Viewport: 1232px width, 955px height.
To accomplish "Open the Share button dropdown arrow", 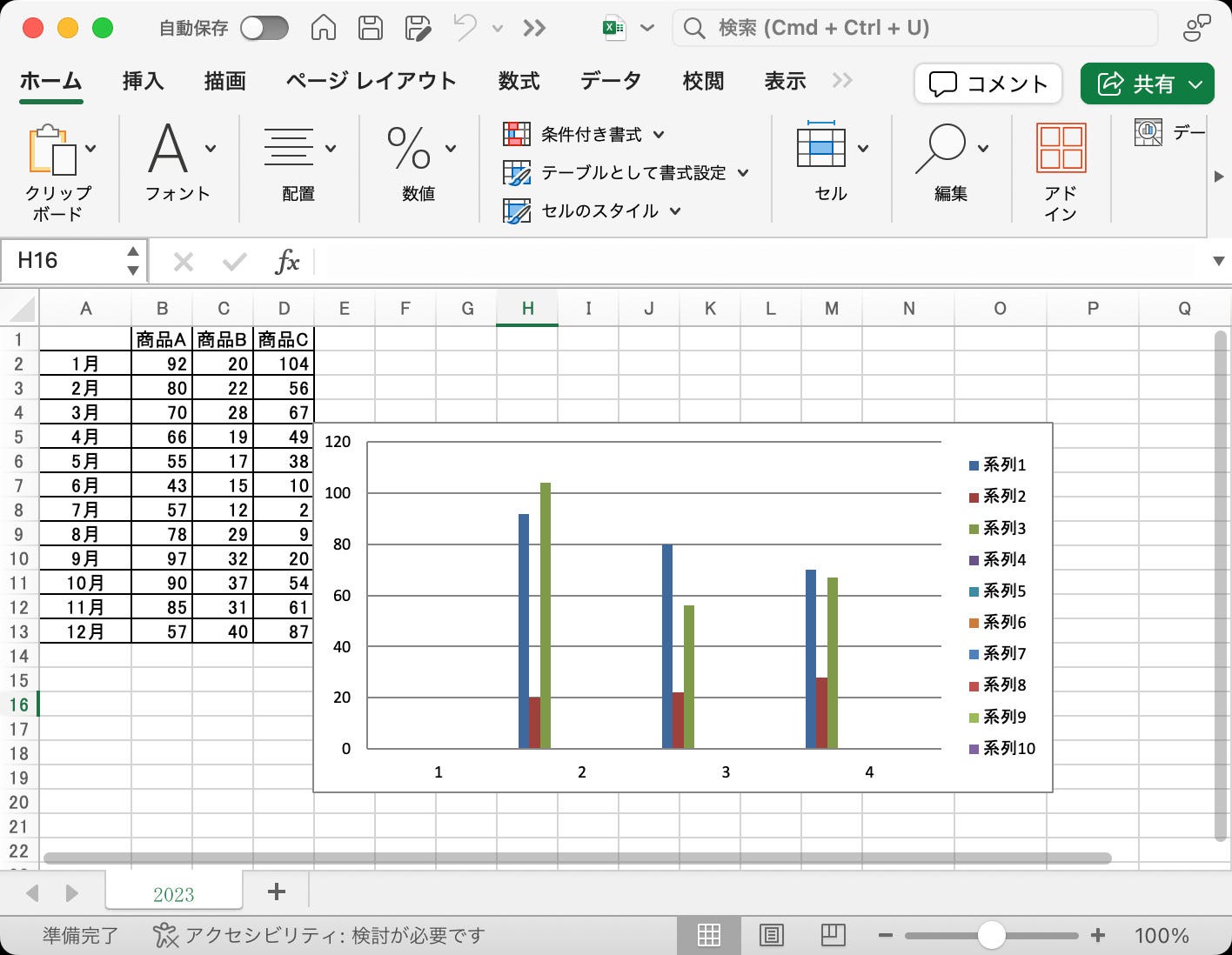I will (1196, 84).
